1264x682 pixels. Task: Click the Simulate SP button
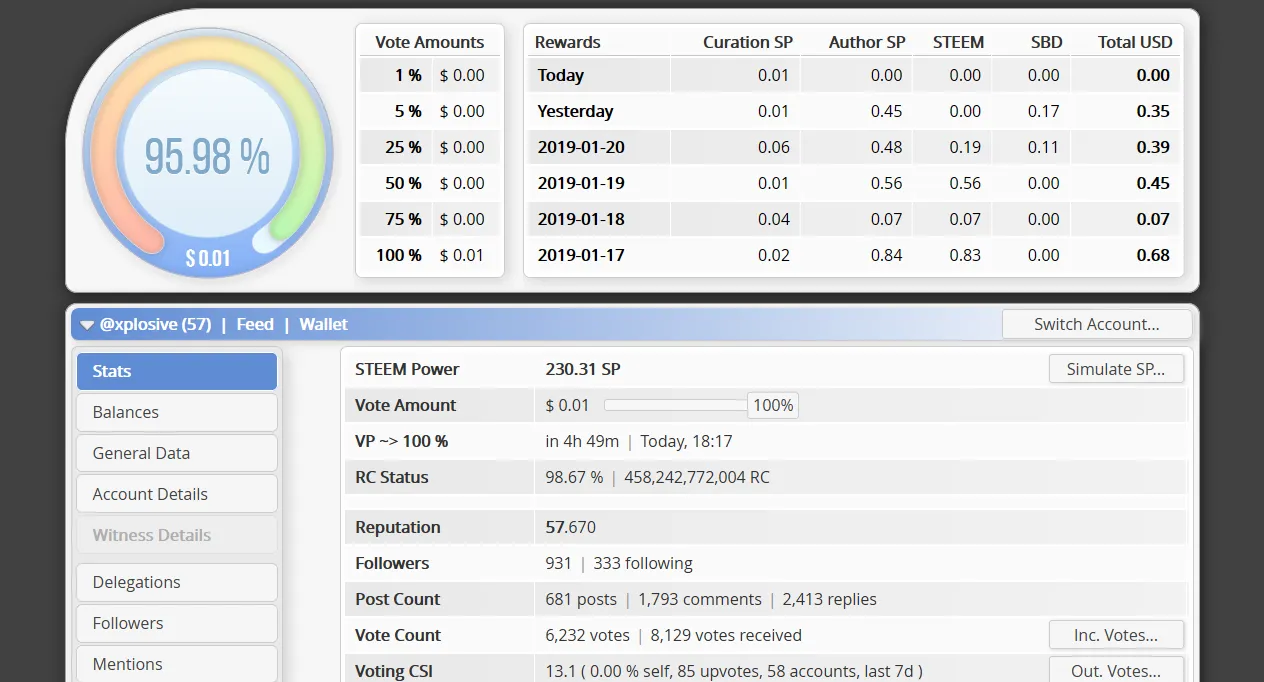pyautogui.click(x=1116, y=369)
